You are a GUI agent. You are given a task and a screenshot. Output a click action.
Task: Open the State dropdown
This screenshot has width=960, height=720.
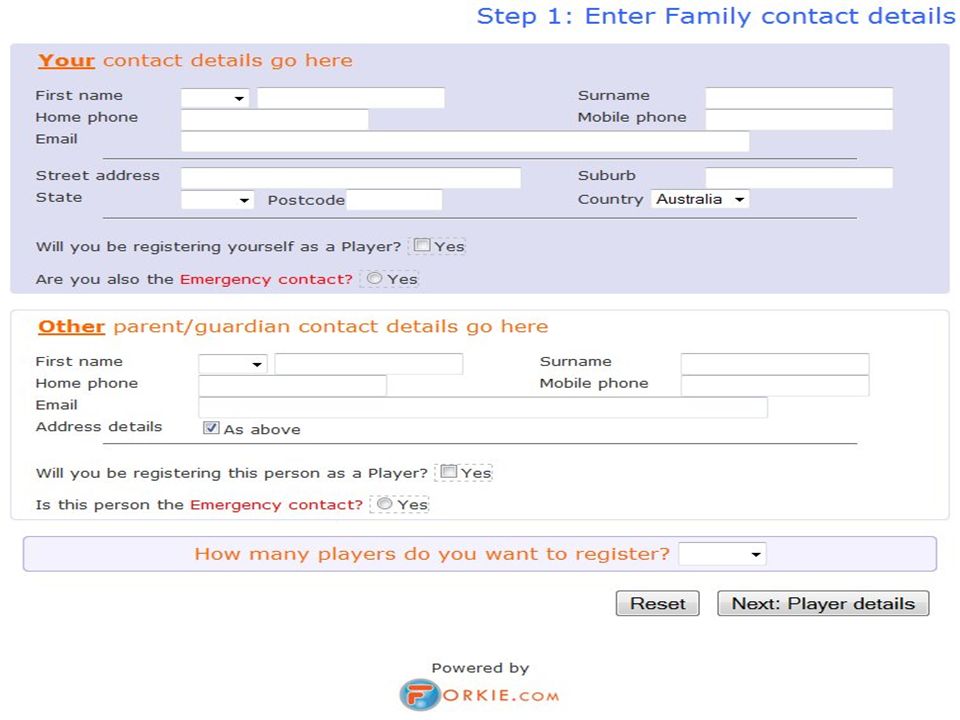click(217, 200)
